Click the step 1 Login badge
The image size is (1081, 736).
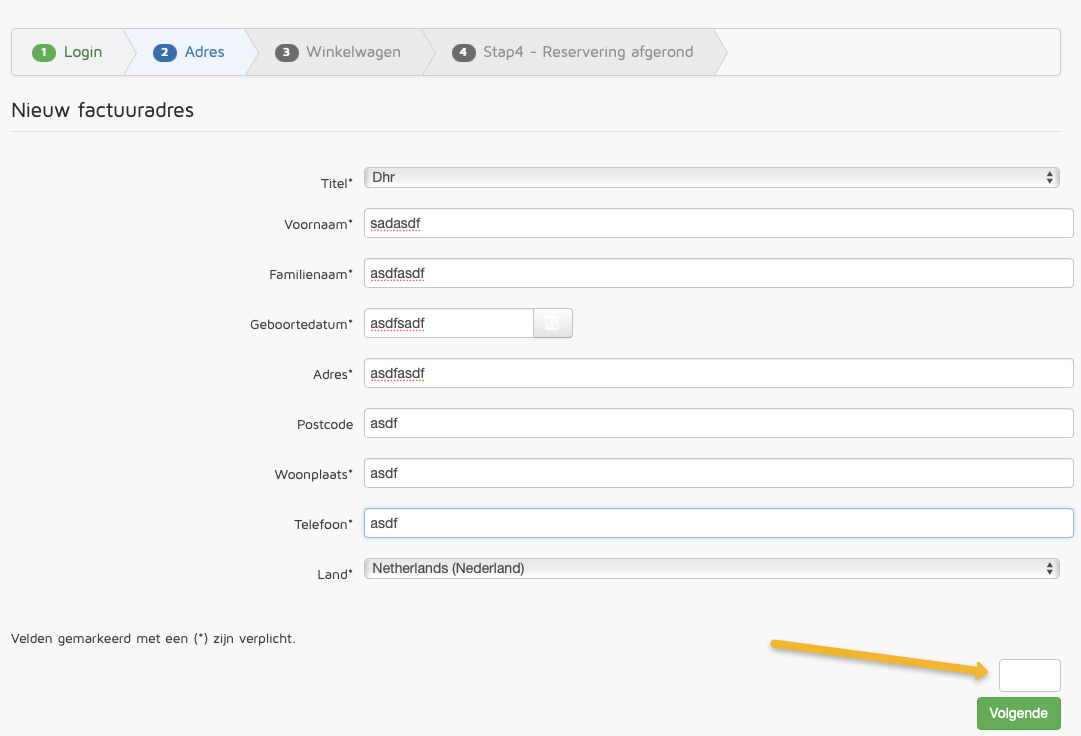[x=44, y=53]
